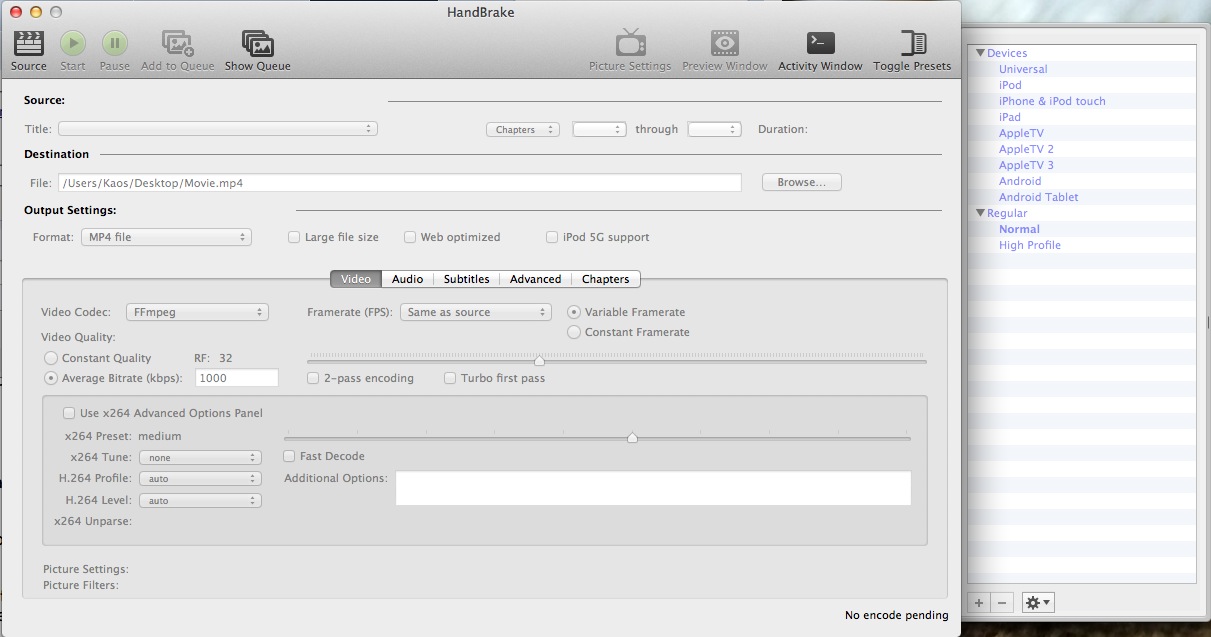1211x637 pixels.
Task: Switch to the Subtitles tab
Action: tap(467, 279)
